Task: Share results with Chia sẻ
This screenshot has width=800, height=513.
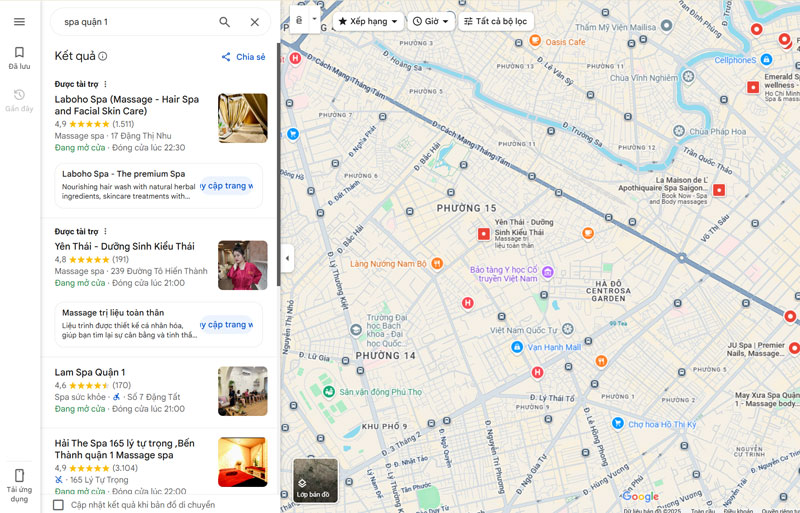Action: [243, 57]
